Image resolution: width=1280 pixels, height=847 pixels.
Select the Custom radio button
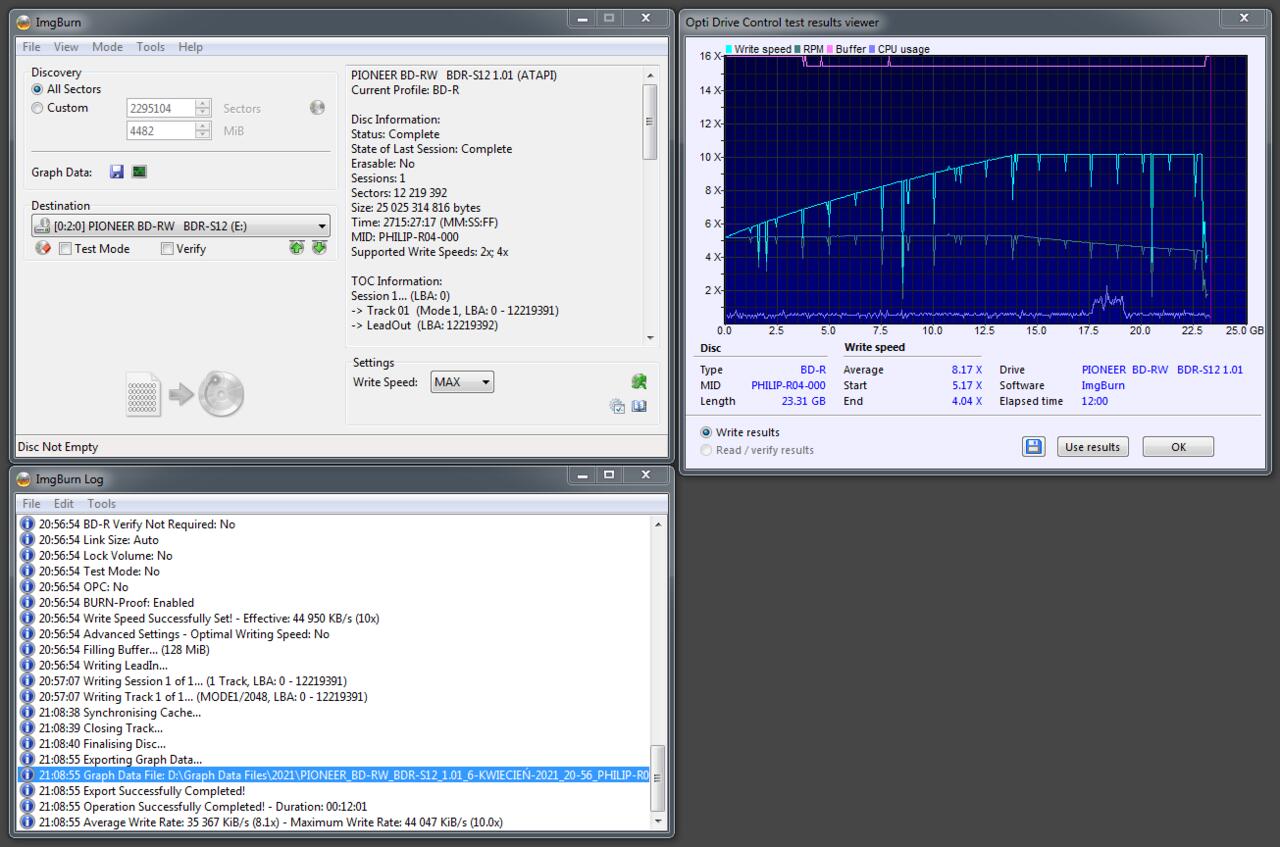coord(38,108)
